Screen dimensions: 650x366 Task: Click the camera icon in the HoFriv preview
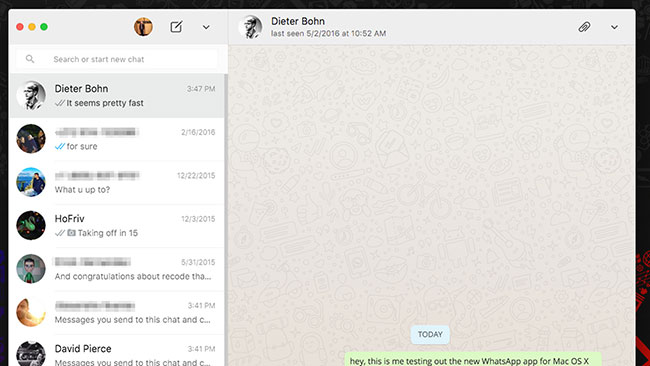(x=71, y=233)
